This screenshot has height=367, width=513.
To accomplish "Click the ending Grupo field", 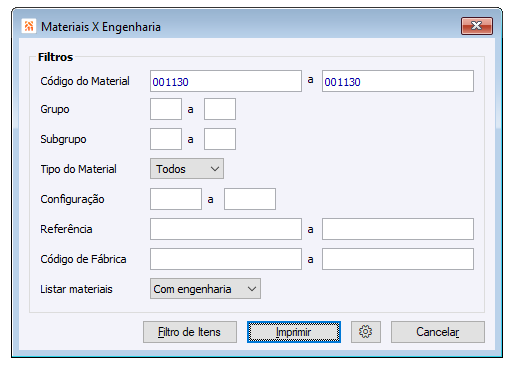I will [x=220, y=109].
